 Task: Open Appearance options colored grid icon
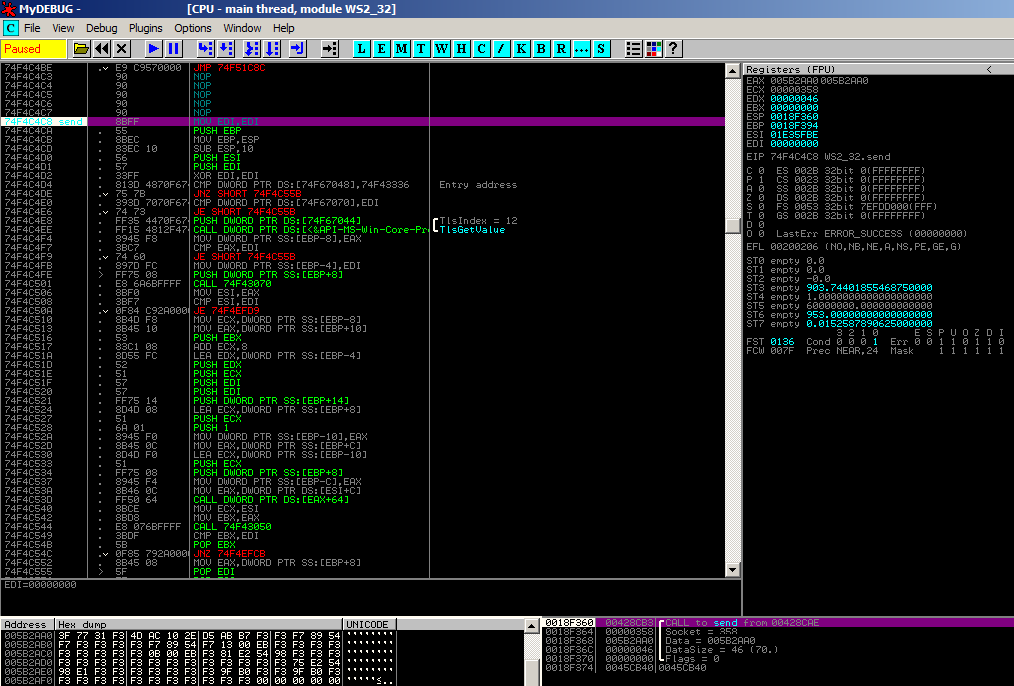click(654, 48)
